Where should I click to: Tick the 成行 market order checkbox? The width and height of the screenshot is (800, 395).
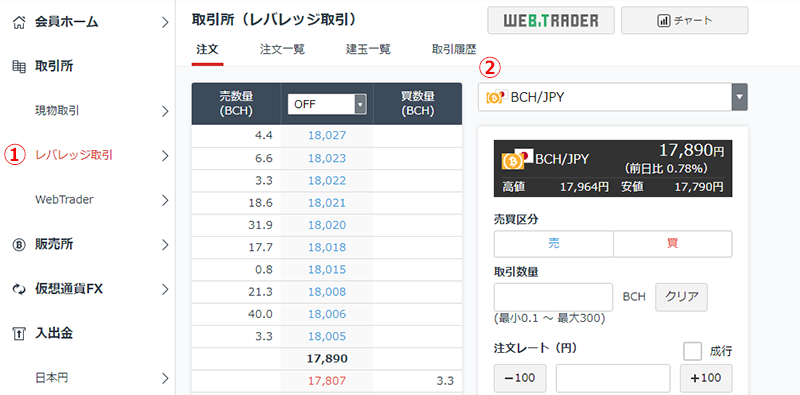click(693, 351)
